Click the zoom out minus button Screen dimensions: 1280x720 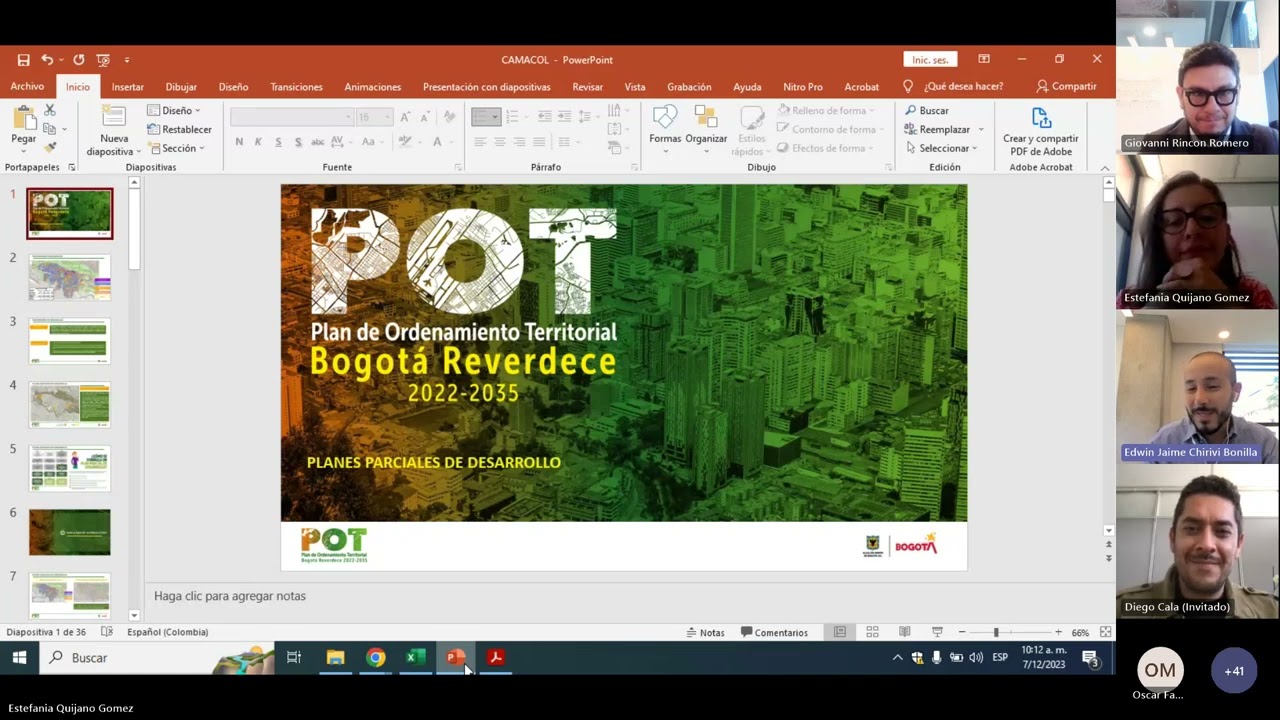coord(961,632)
